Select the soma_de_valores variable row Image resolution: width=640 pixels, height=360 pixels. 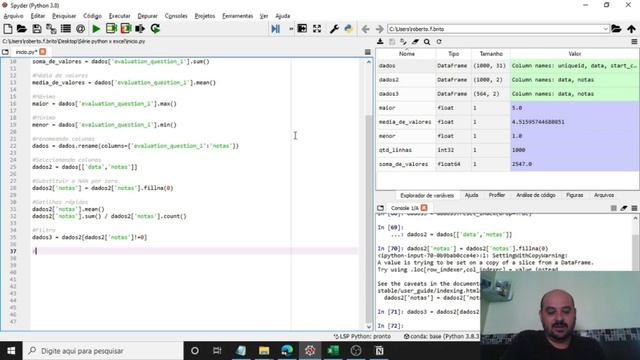point(507,164)
